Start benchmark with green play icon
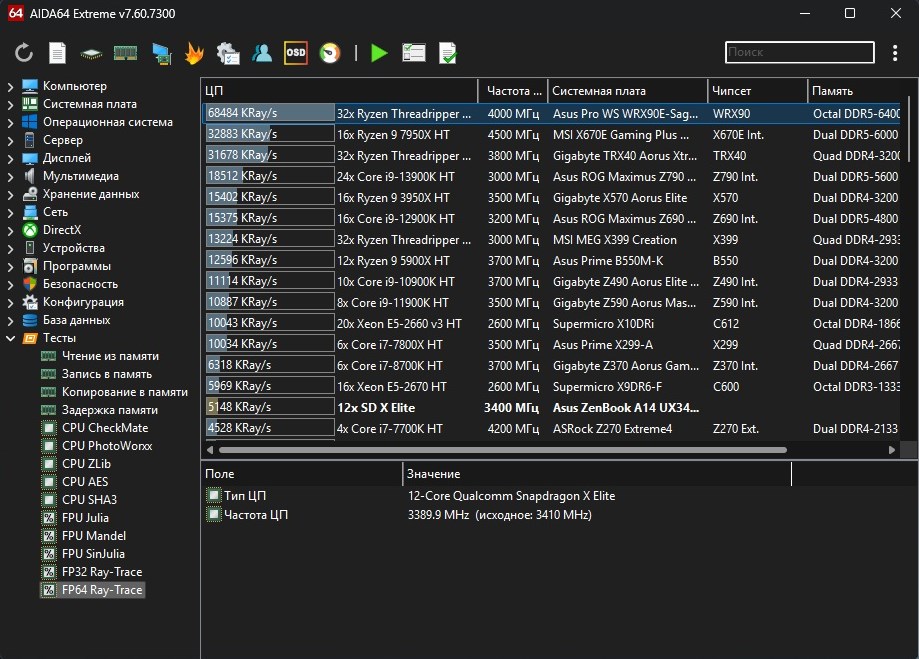Screen dimensions: 919x659 click(x=378, y=53)
